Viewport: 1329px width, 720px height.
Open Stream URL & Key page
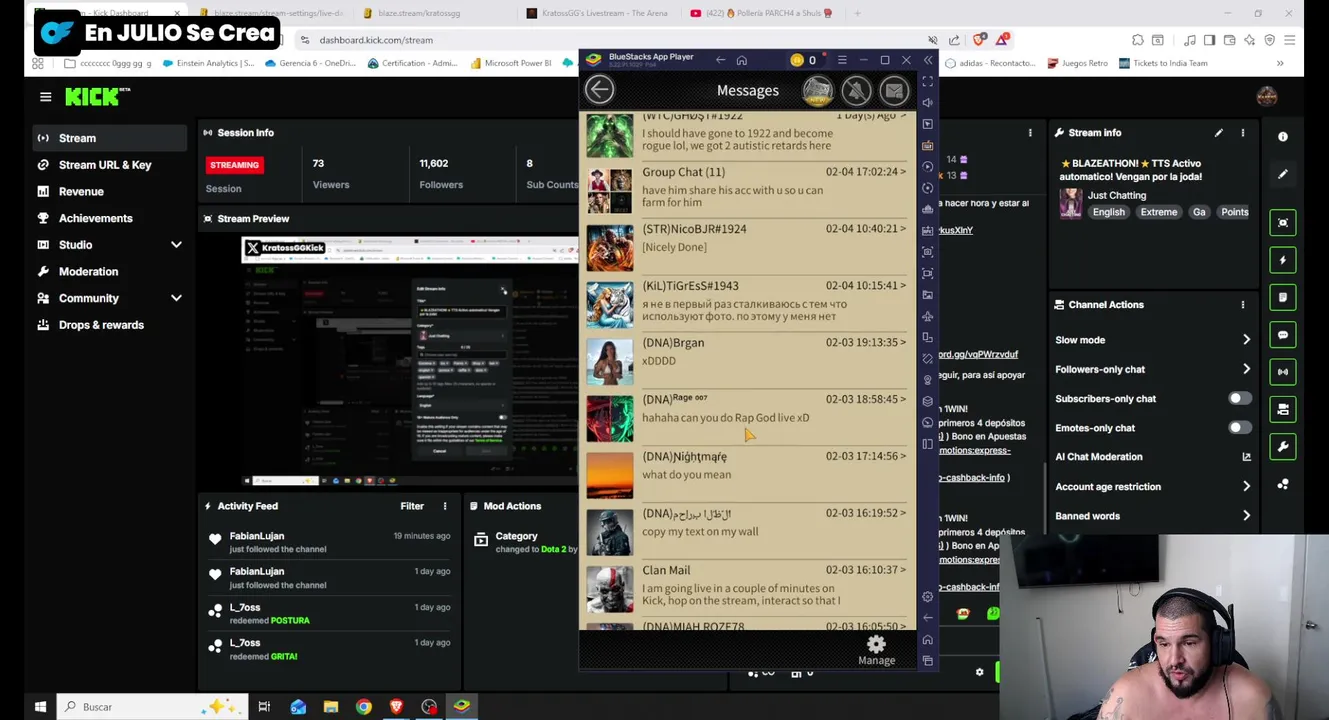[x=105, y=165]
